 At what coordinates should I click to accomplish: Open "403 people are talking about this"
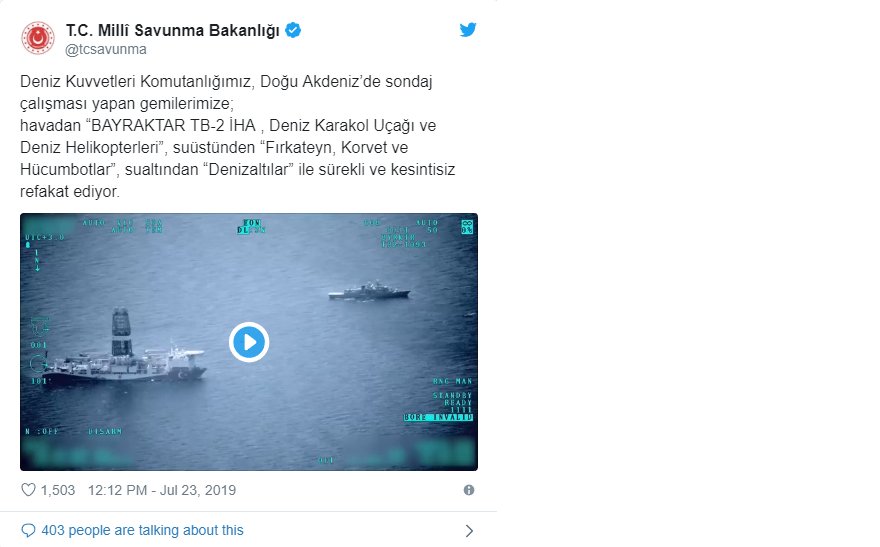click(x=142, y=530)
